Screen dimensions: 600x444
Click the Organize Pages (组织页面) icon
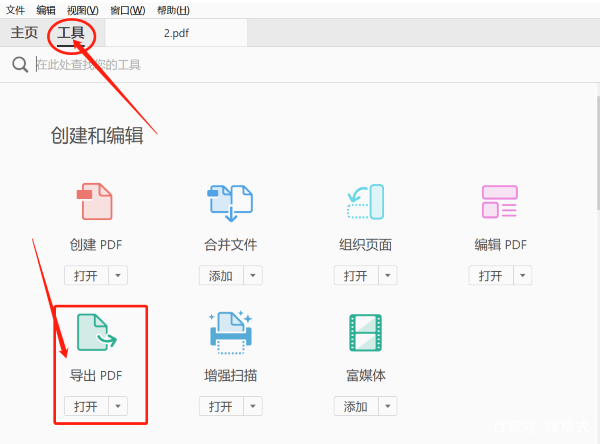tap(365, 202)
